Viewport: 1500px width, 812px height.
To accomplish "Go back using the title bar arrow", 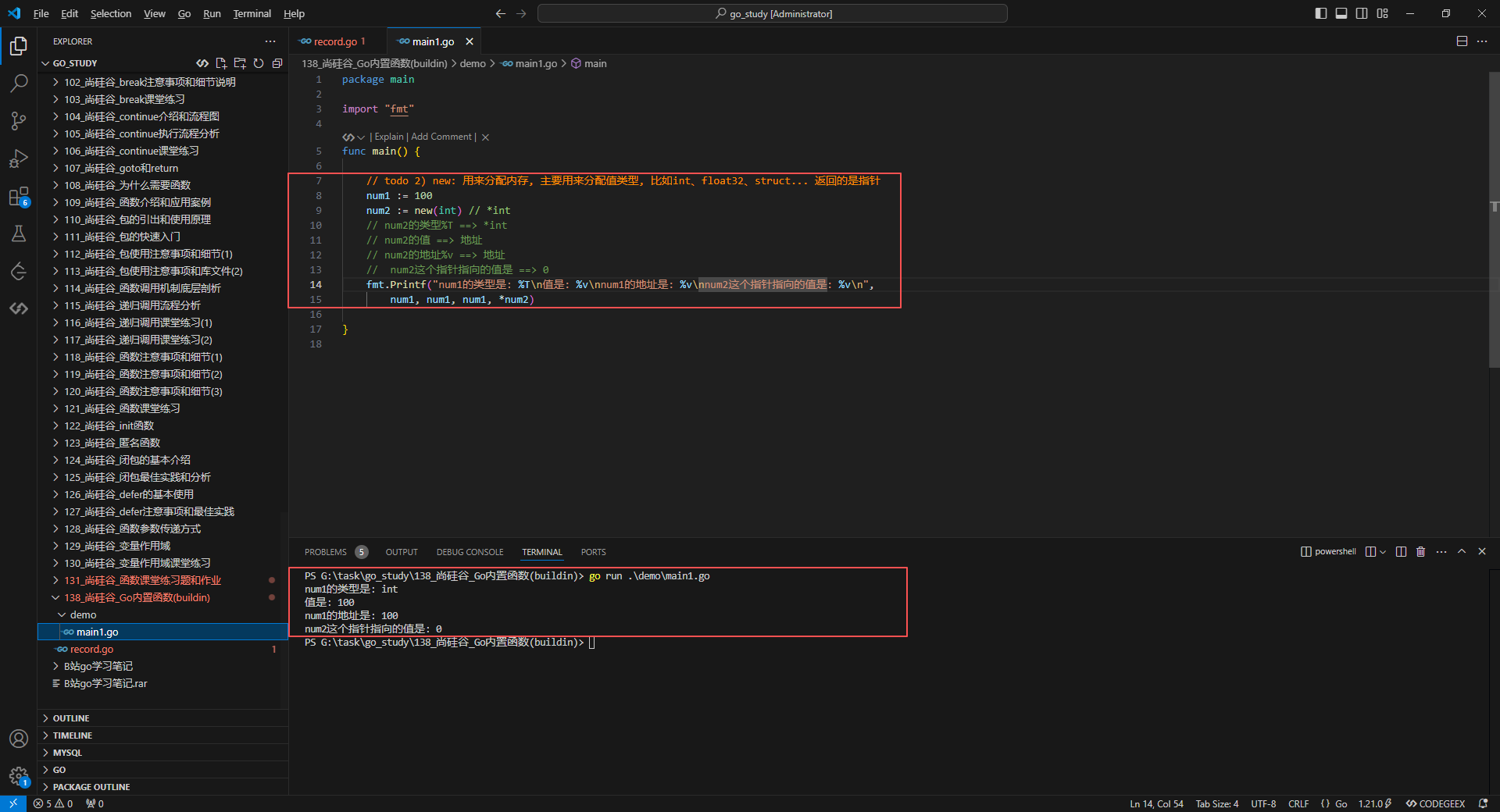I will click(501, 13).
